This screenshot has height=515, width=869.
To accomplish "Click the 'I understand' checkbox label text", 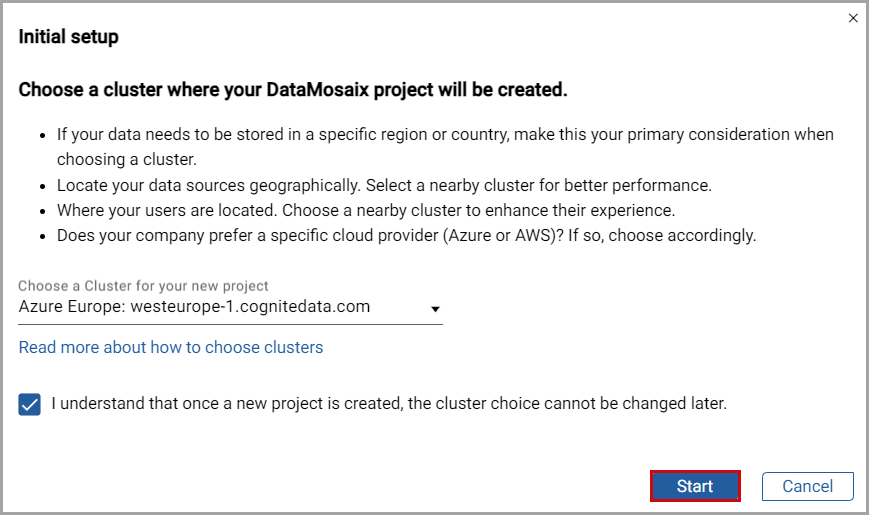I will (389, 404).
